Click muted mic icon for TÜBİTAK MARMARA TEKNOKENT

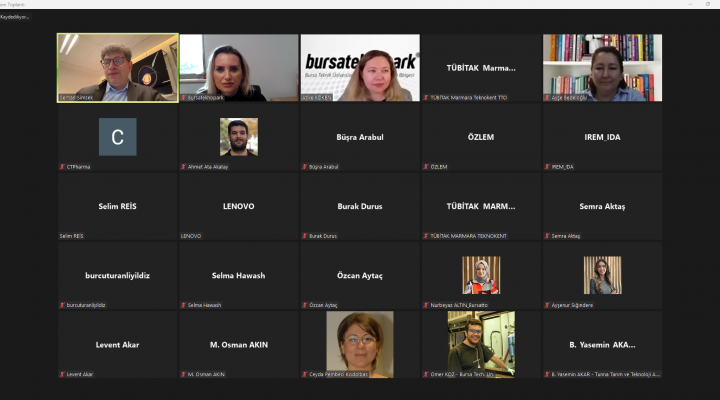(426, 236)
